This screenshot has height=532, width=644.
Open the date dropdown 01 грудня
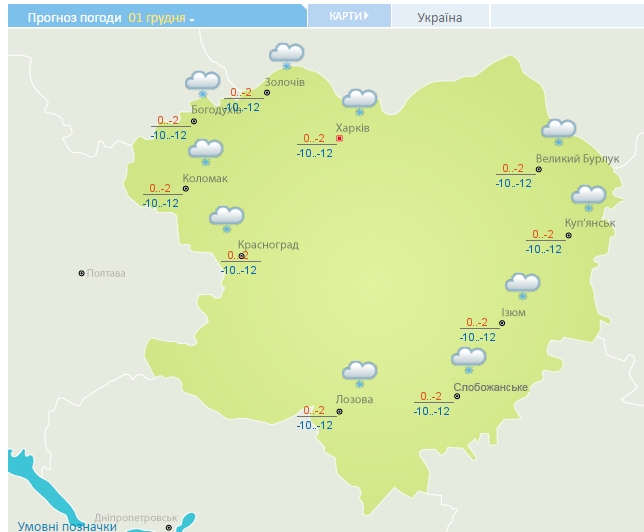pyautogui.click(x=162, y=18)
